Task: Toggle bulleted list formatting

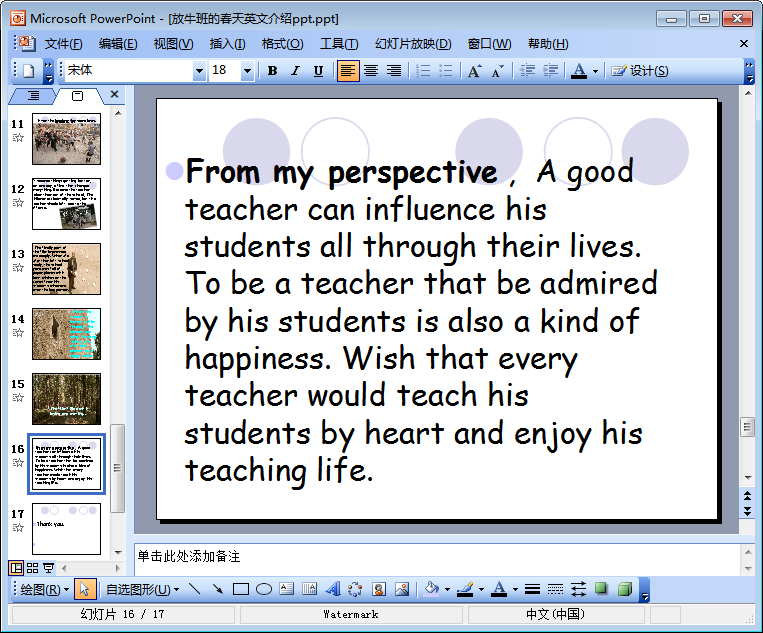Action: (x=446, y=71)
